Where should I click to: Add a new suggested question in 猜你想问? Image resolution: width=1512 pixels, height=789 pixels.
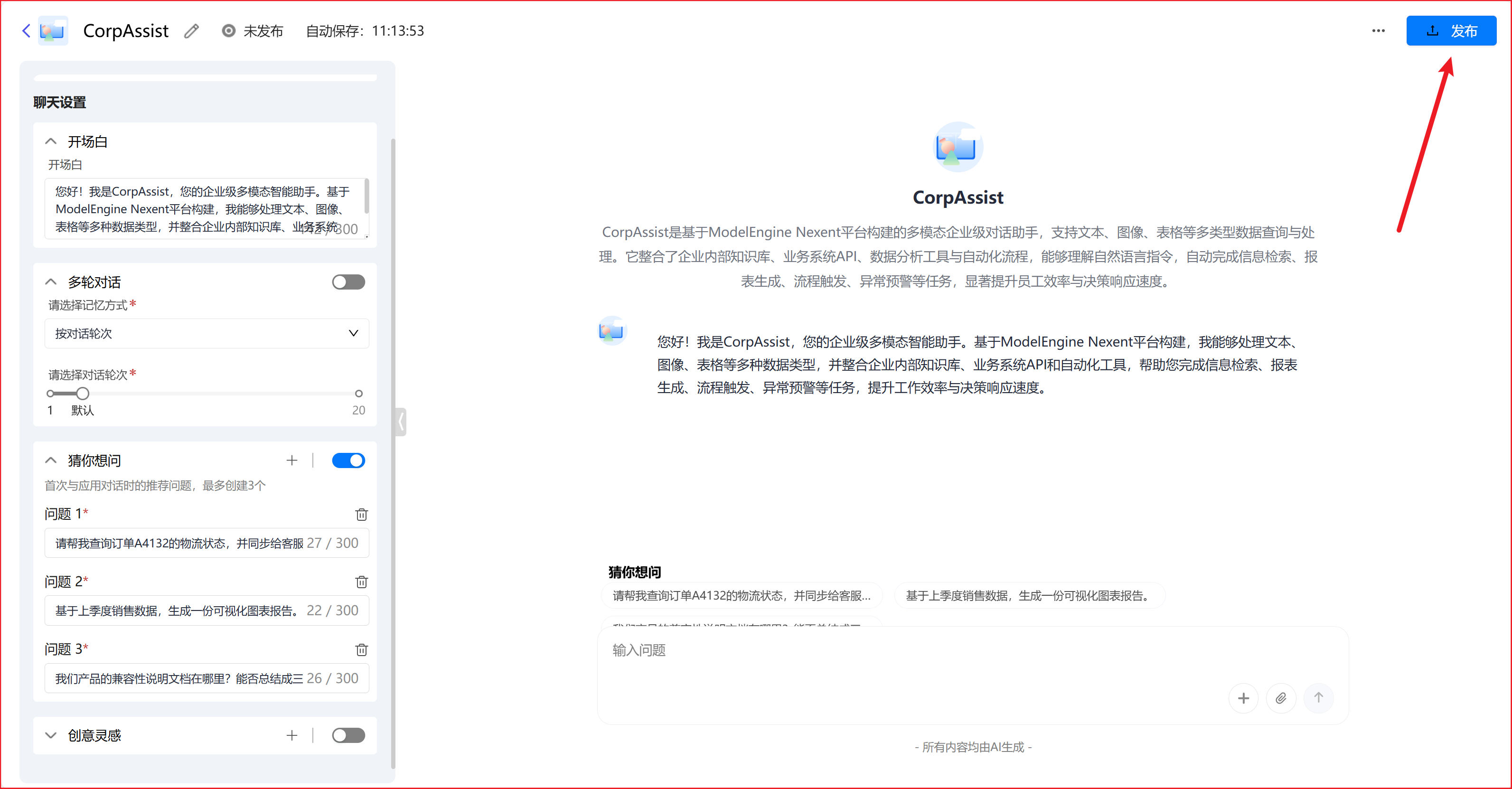(291, 460)
